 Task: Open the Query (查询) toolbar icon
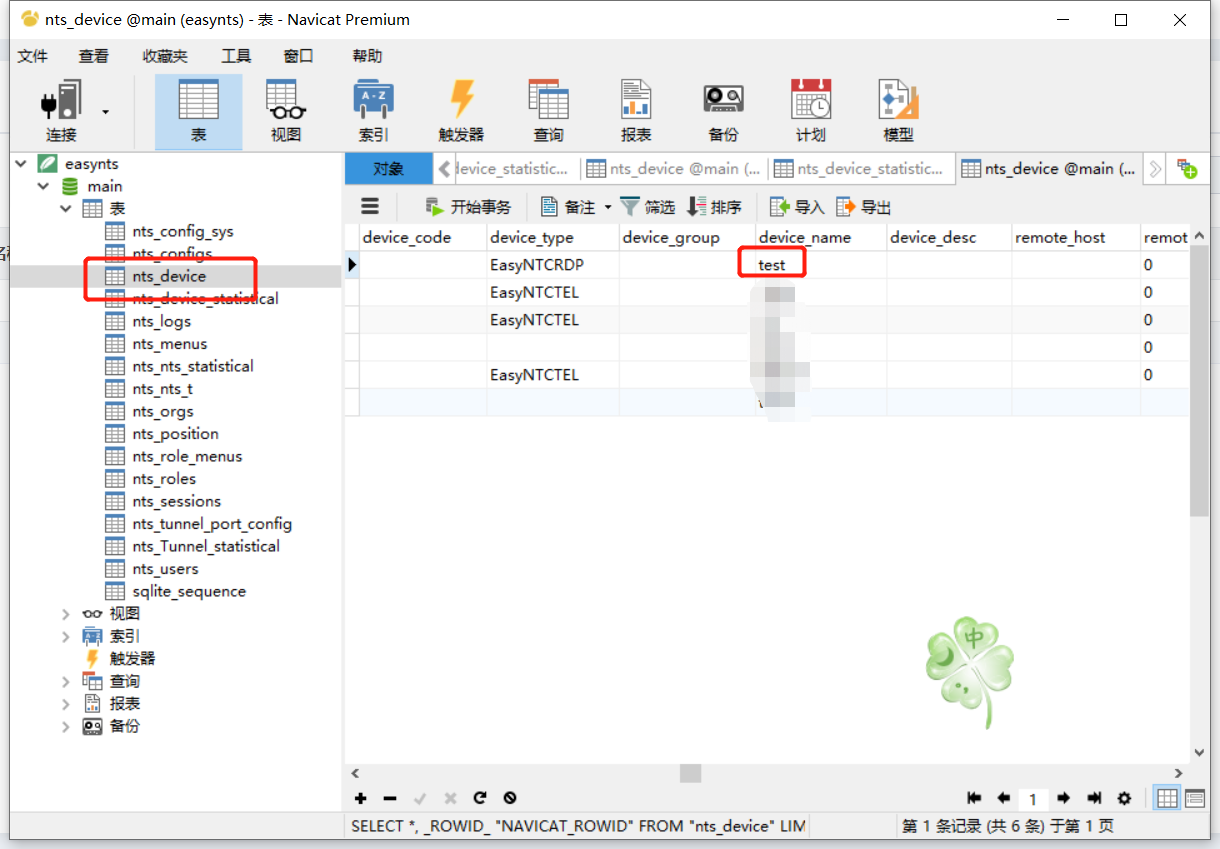(x=548, y=111)
